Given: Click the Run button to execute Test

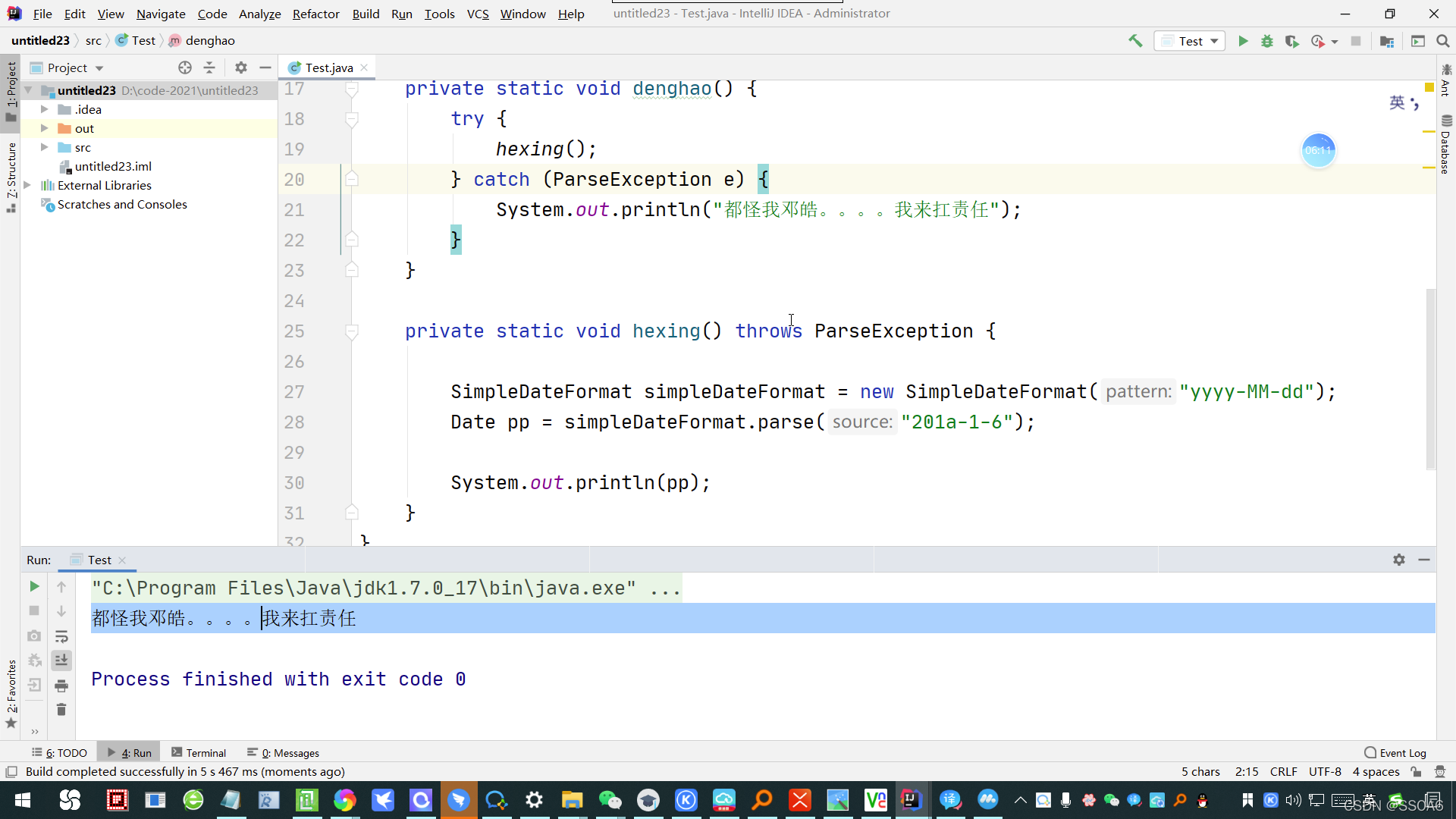Looking at the screenshot, I should click(x=1243, y=40).
